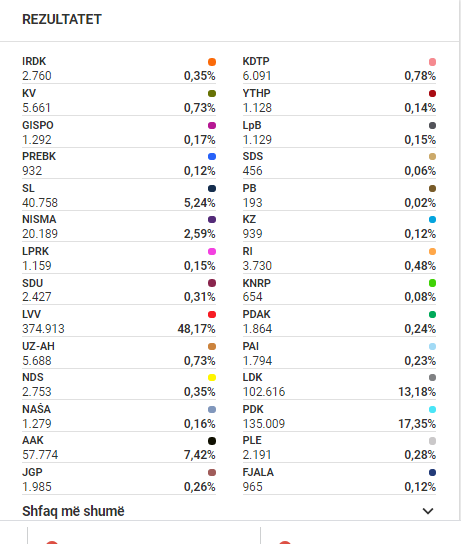461x544 pixels.
Task: Click the orange IRDK color dot
Action: 212,62
